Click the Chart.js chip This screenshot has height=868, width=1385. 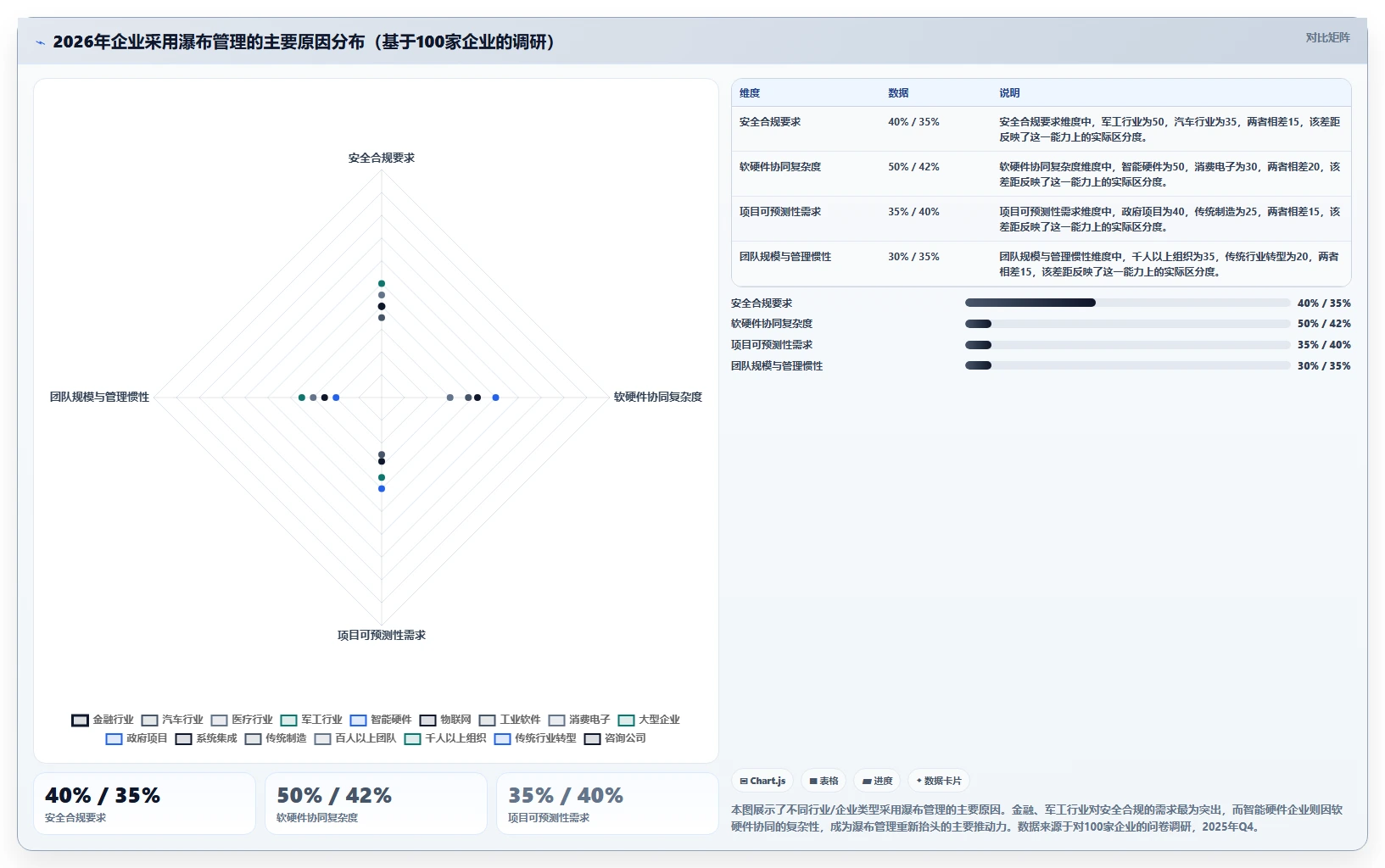point(762,781)
